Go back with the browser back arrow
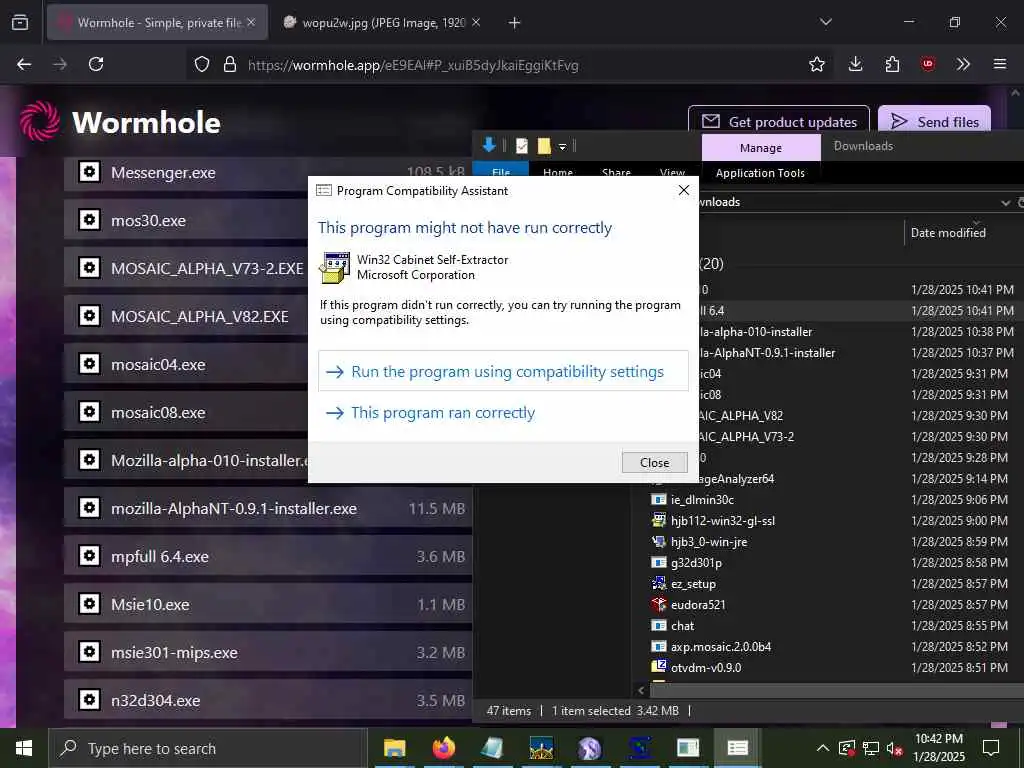 (24, 64)
